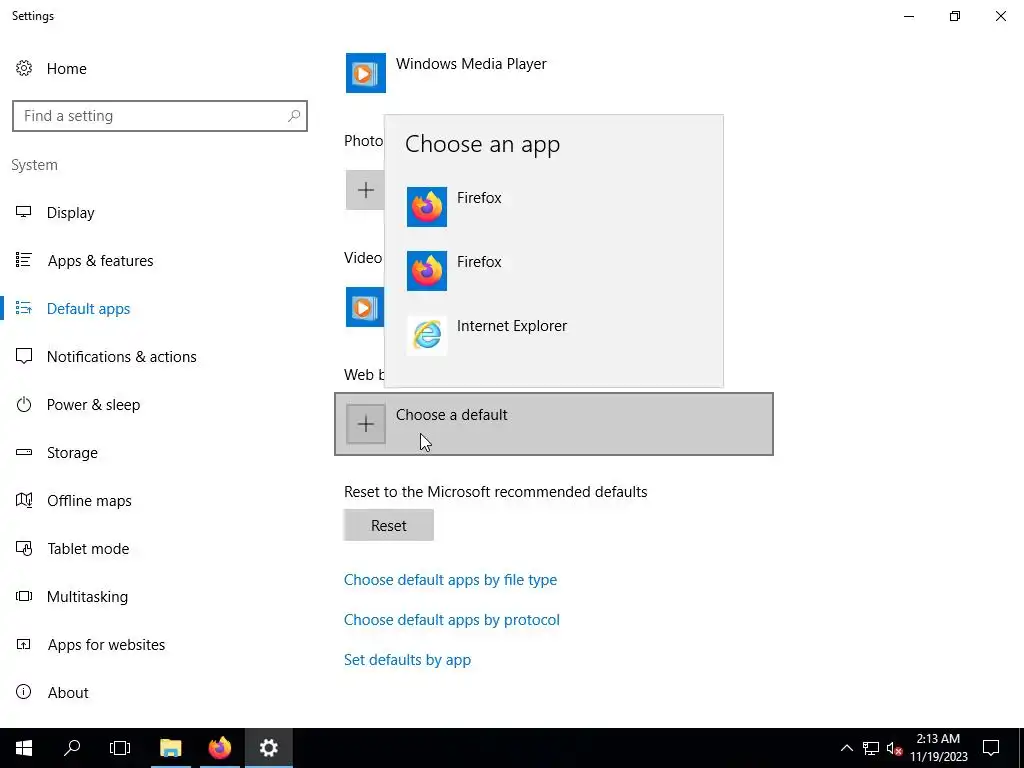The height and width of the screenshot is (768, 1024).
Task: Go to Apps & features
Action: (100, 261)
